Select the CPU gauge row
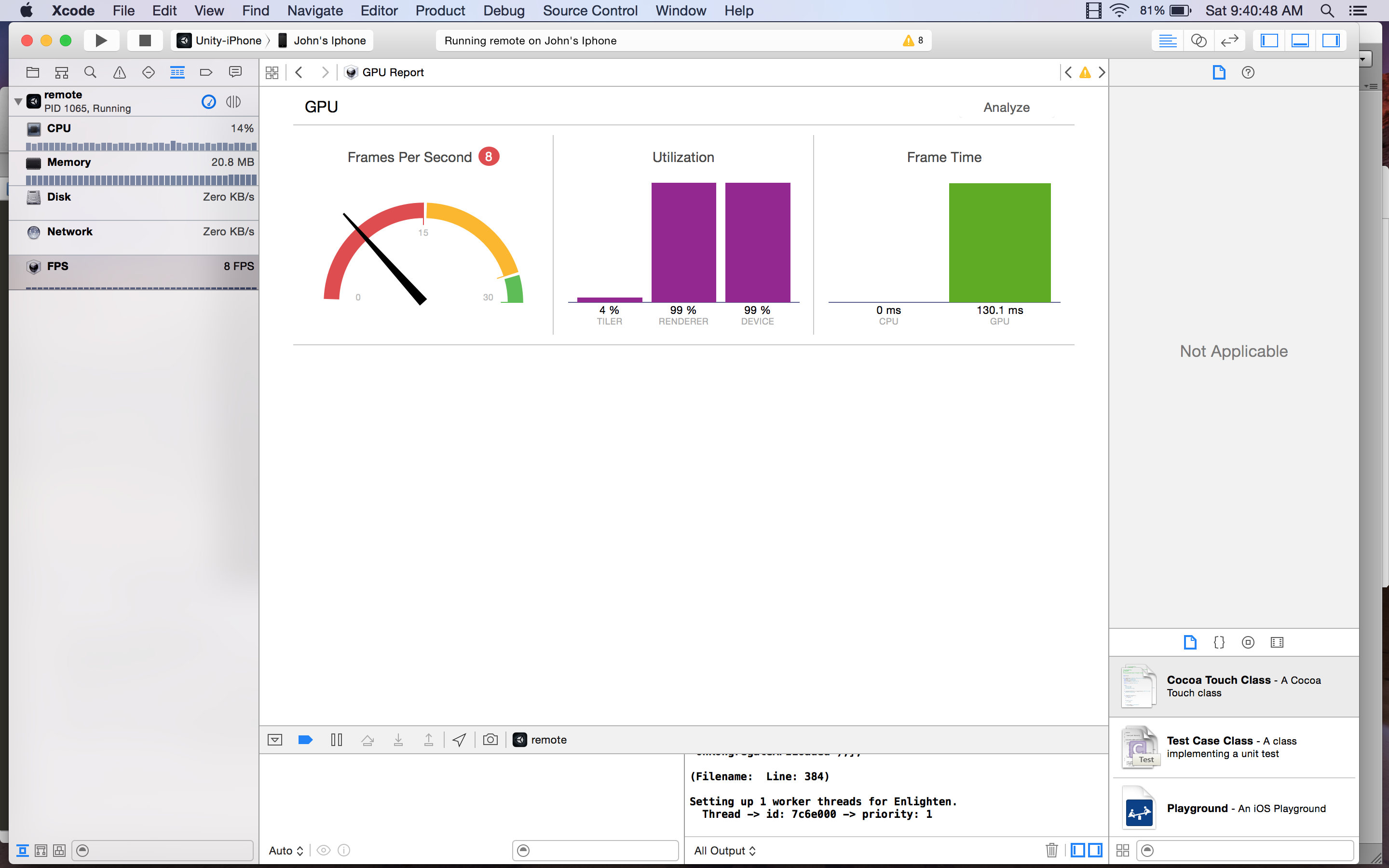Screen dimensions: 1389x868 (134, 135)
